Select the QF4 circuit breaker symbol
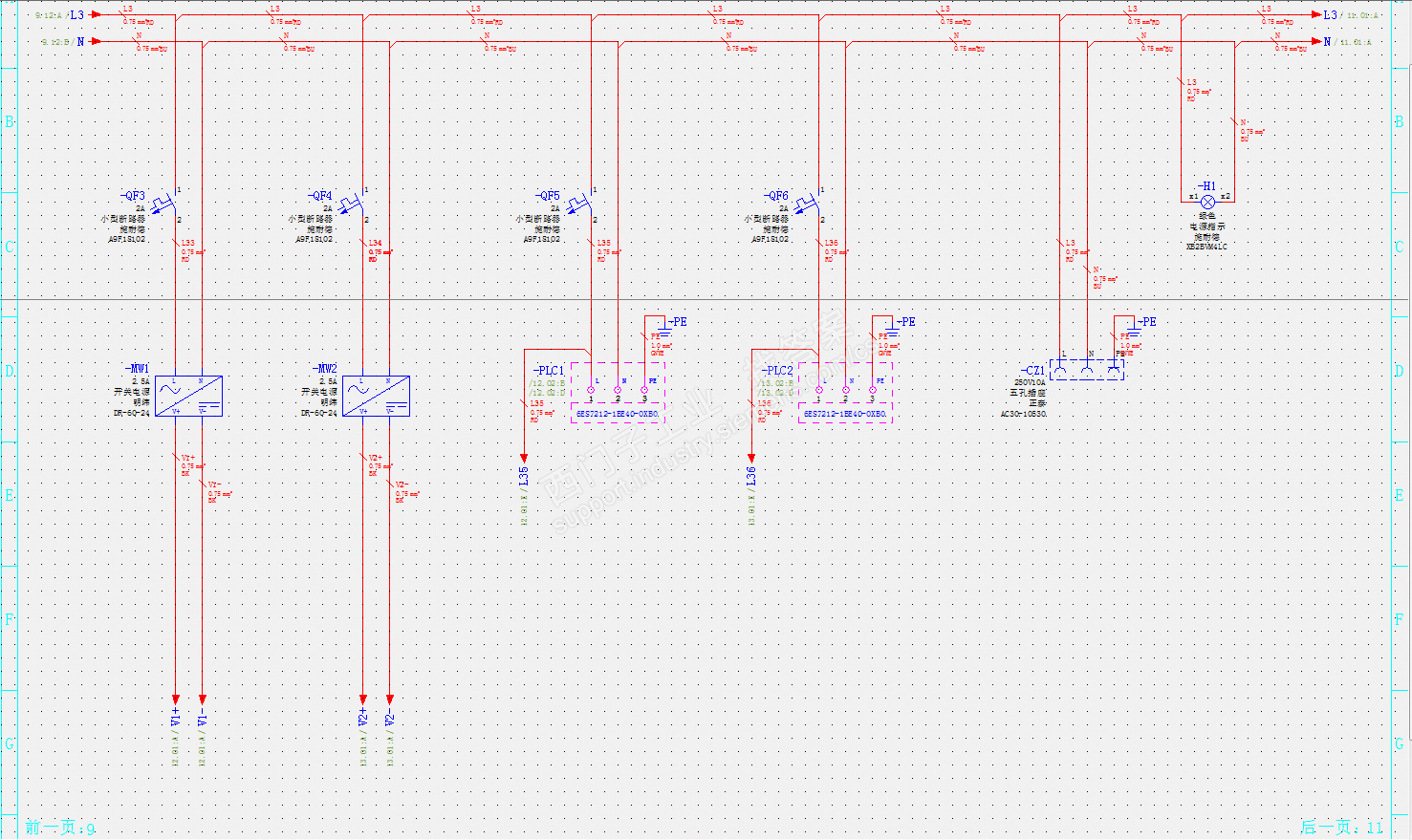 tap(355, 205)
